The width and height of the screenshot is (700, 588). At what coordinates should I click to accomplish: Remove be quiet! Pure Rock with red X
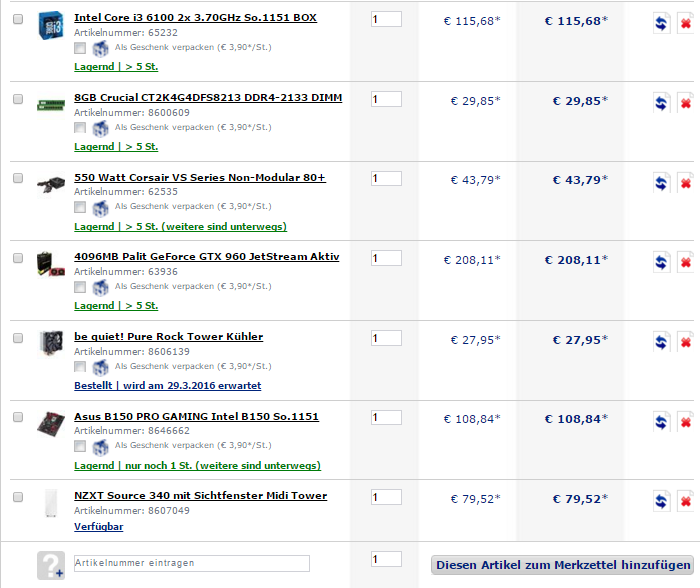[686, 342]
